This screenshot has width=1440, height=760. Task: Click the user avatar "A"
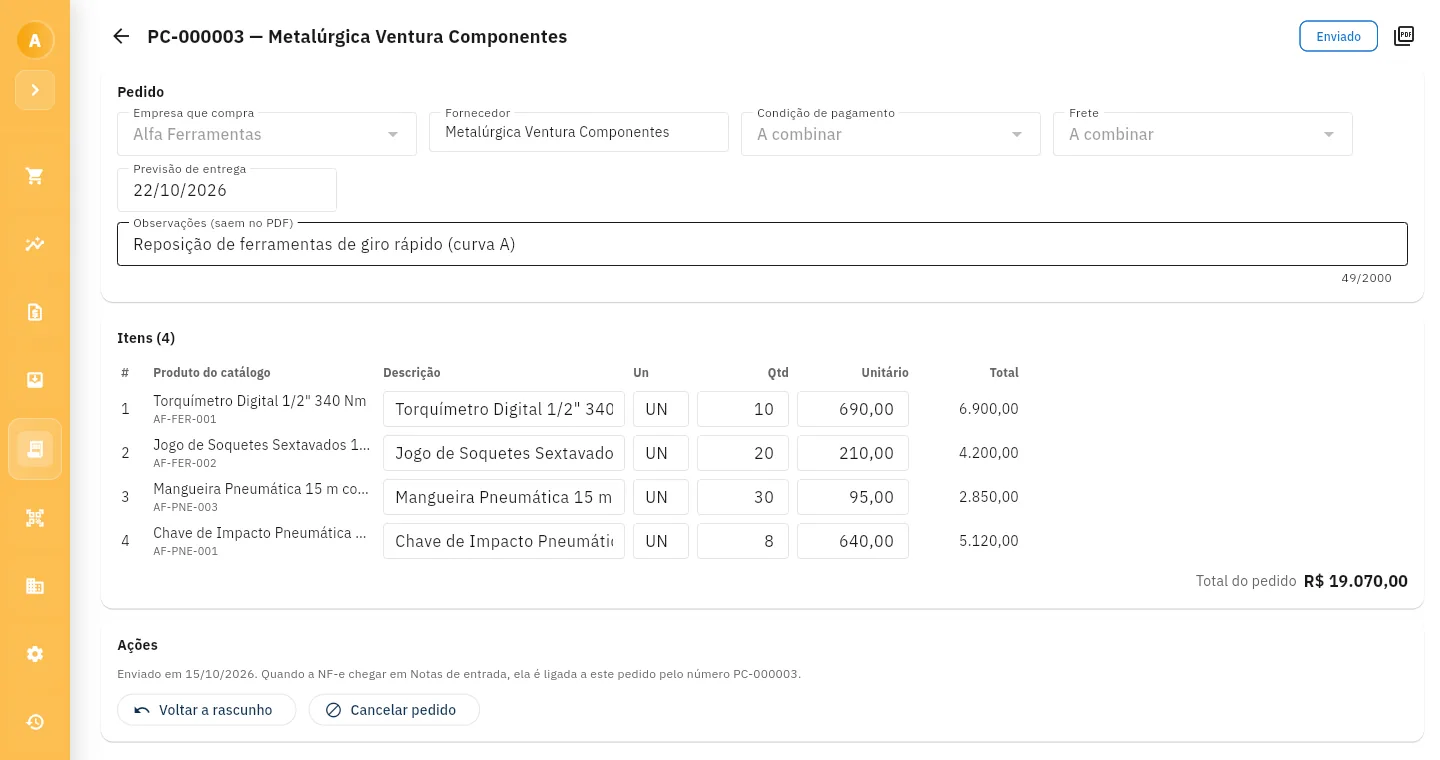(x=35, y=40)
